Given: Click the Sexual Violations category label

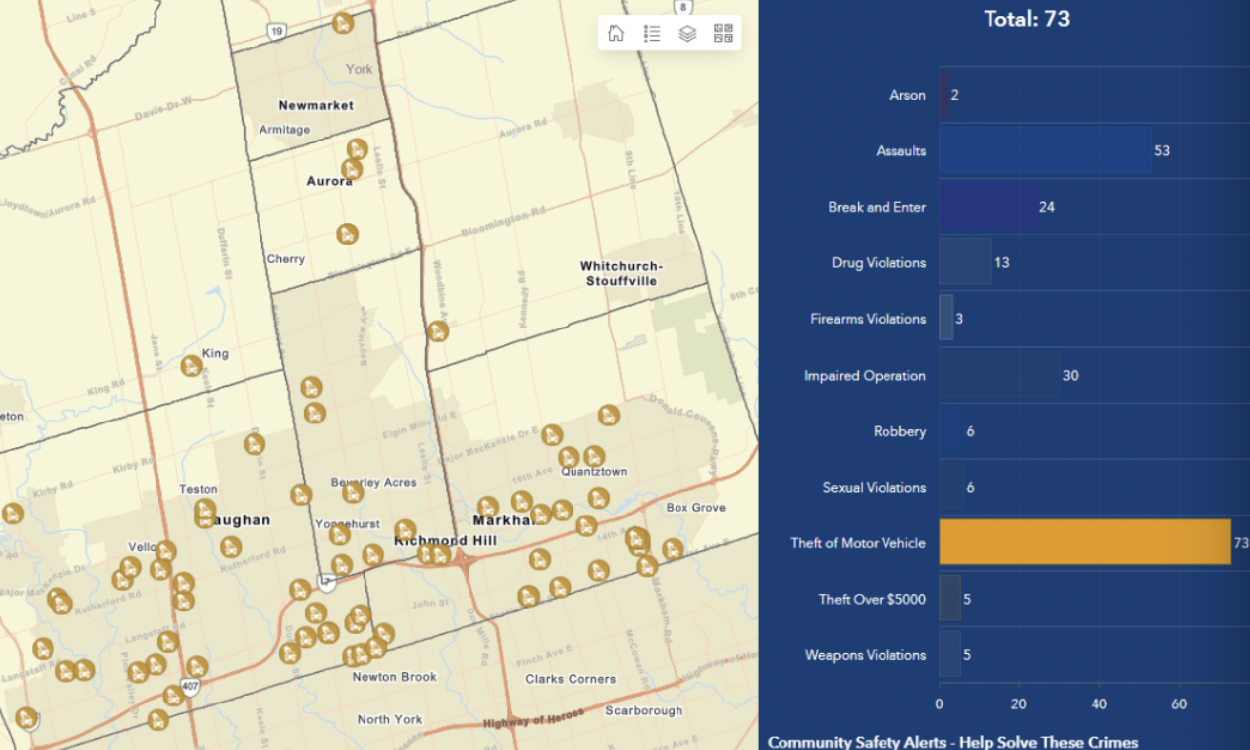Looking at the screenshot, I should point(875,487).
